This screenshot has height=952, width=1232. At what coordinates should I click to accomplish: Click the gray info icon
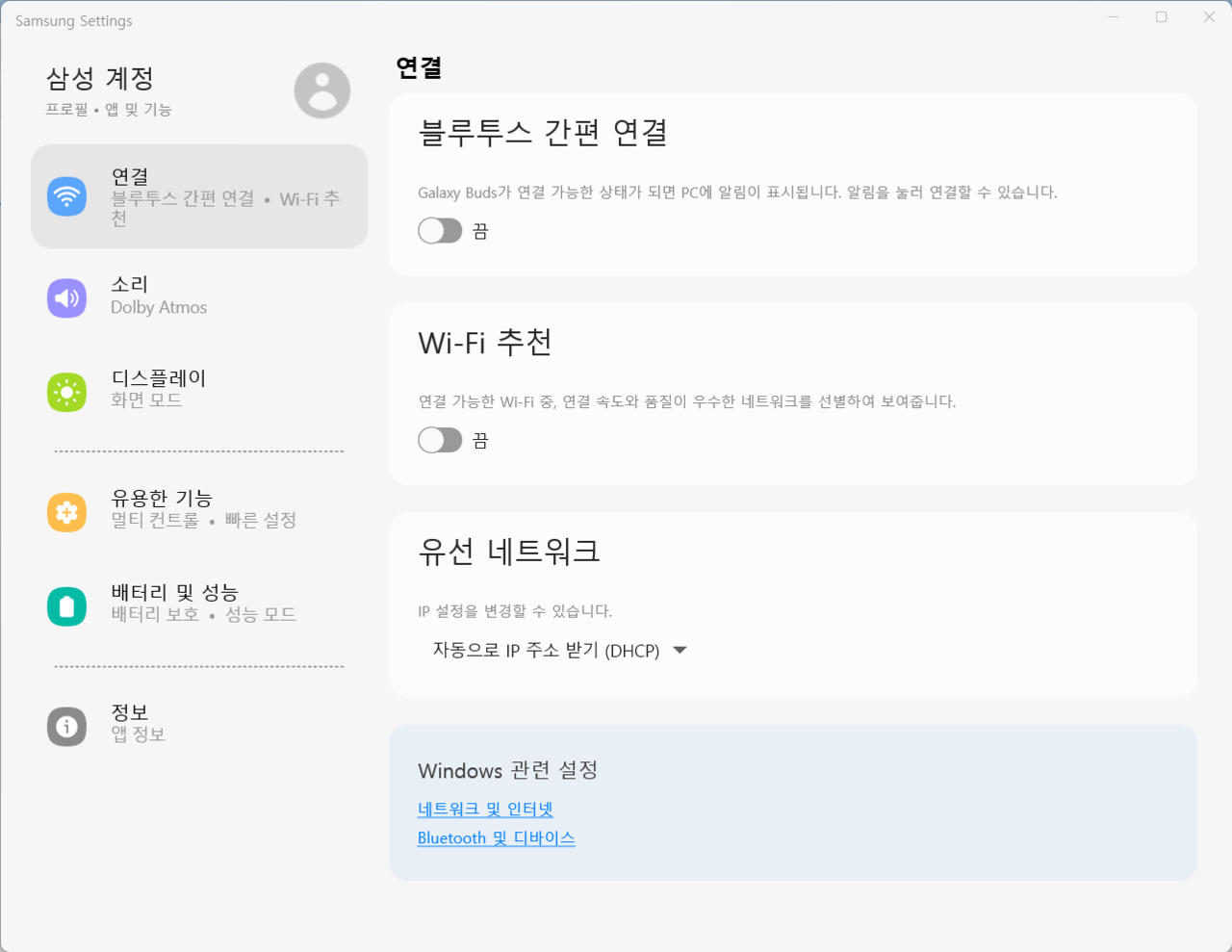coord(66,726)
